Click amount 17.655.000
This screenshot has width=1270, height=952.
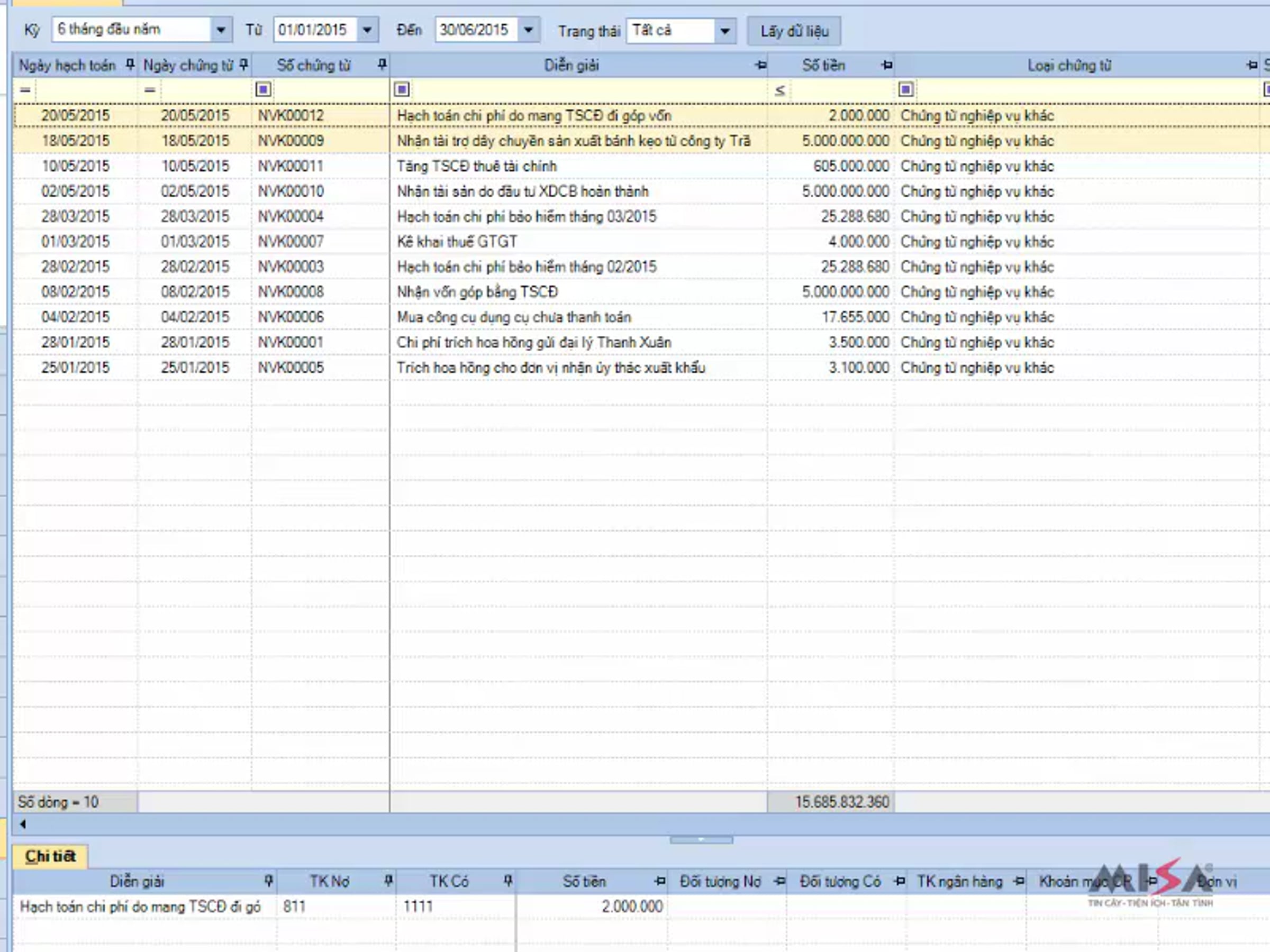[856, 317]
